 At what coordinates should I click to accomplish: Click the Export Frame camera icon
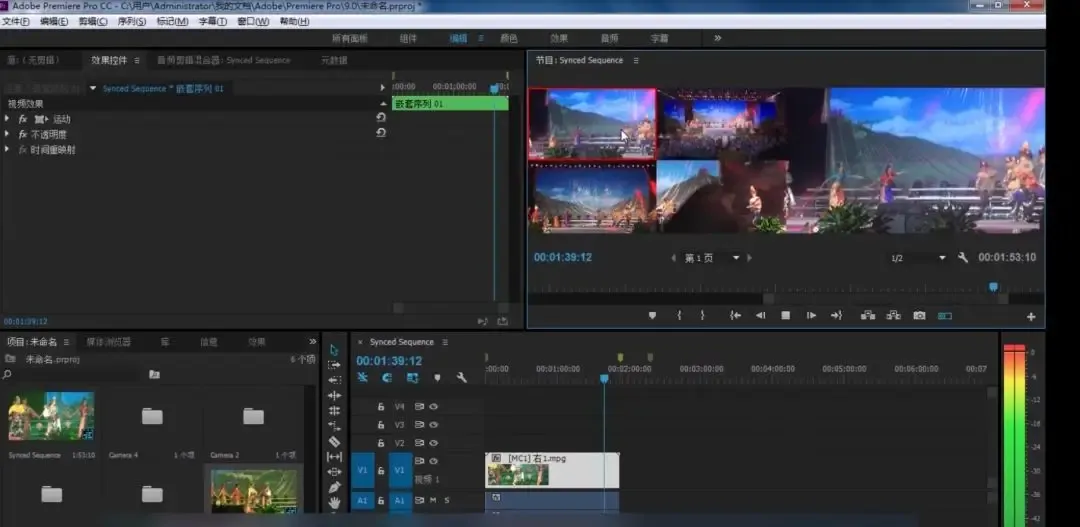pyautogui.click(x=919, y=316)
